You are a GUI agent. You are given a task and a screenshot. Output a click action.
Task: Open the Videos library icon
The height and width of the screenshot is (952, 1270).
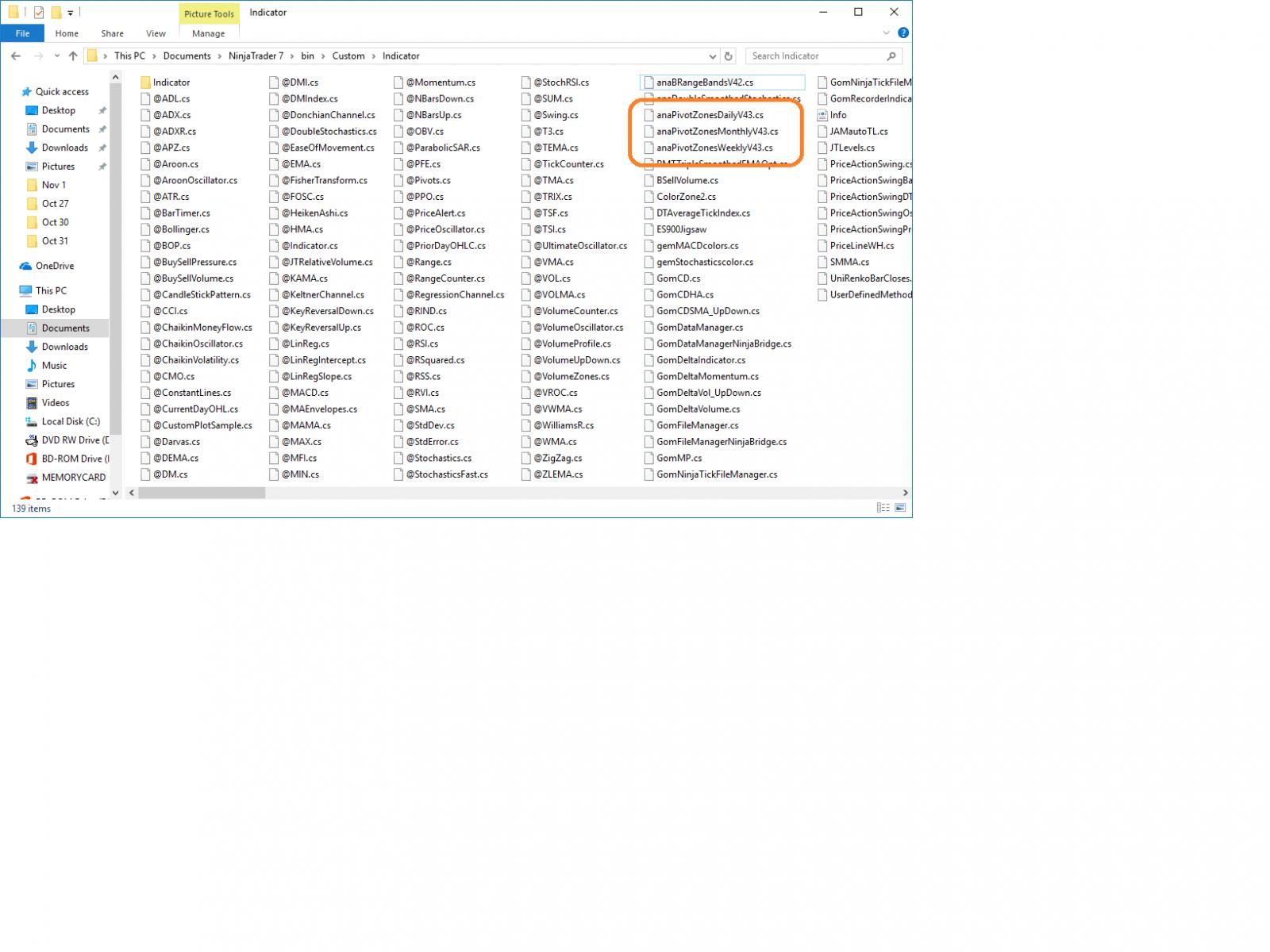pos(32,403)
